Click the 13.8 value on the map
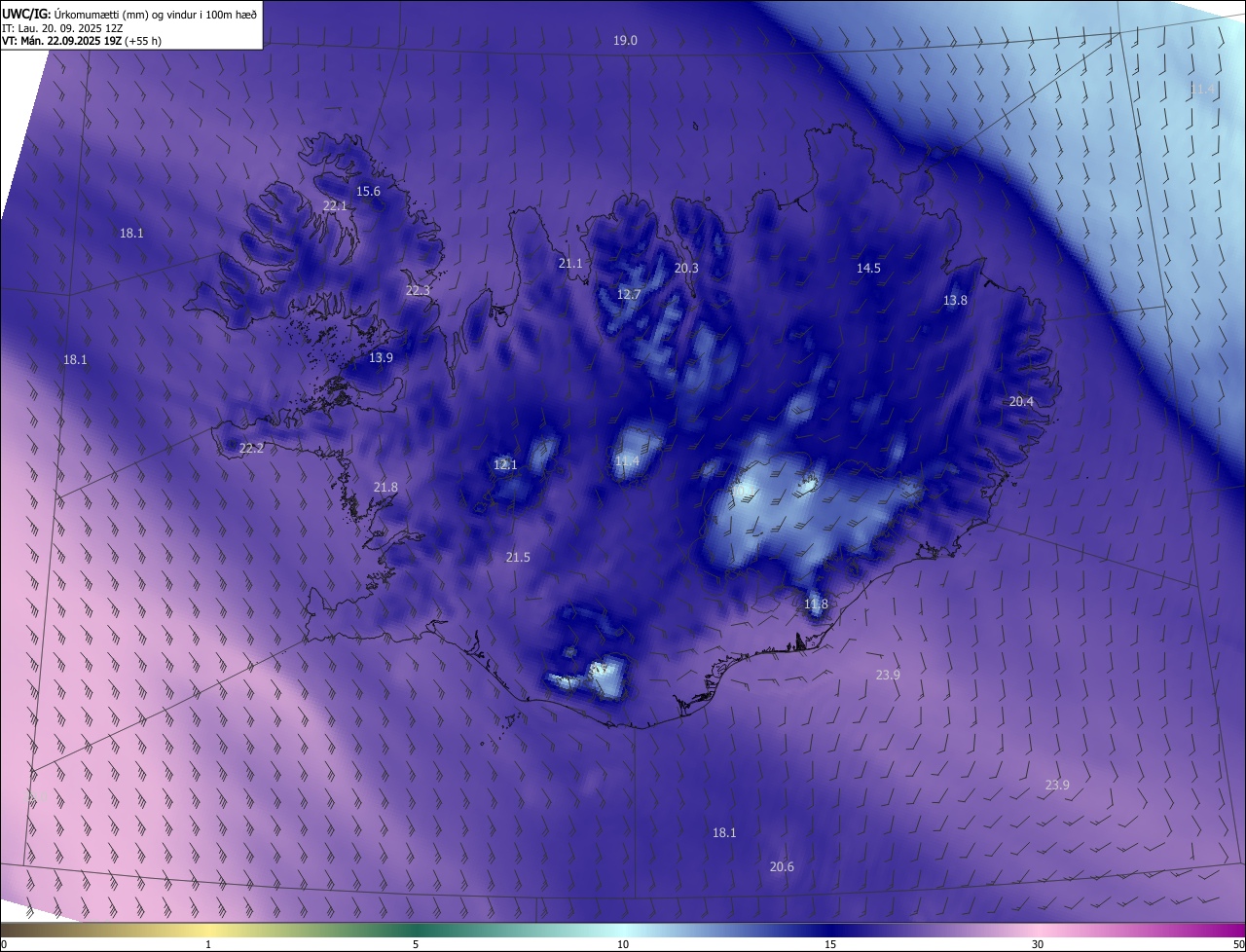 (955, 300)
